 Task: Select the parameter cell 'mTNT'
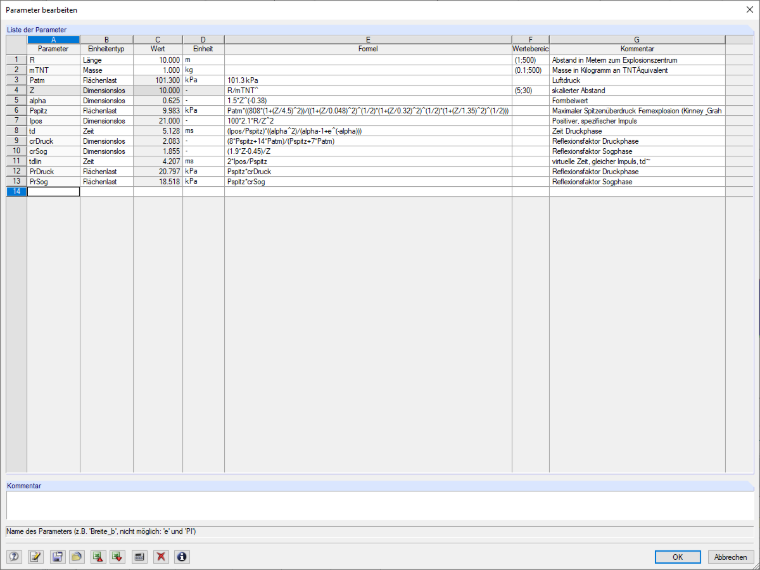click(x=53, y=70)
